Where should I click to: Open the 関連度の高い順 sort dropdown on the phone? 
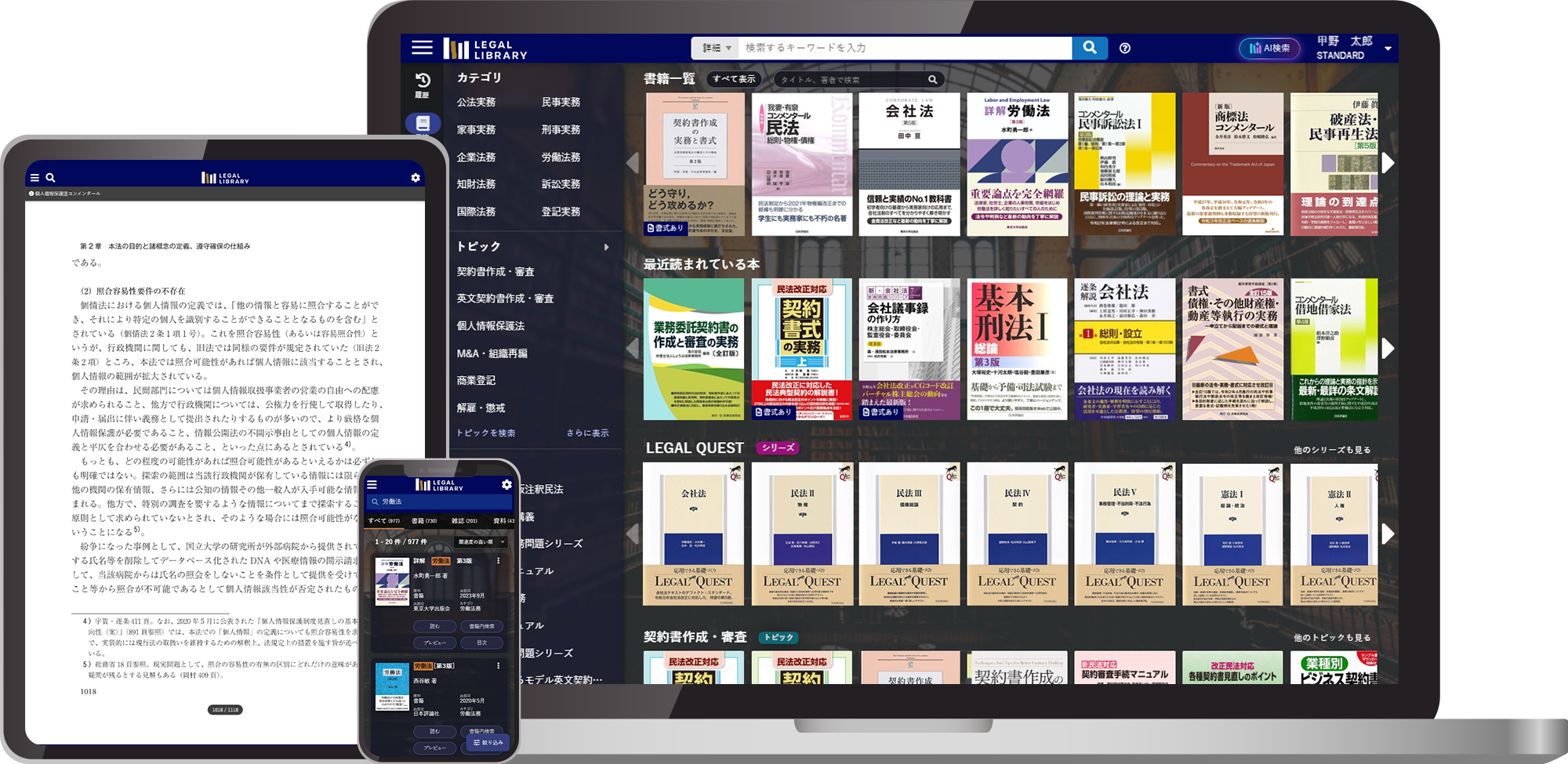[x=481, y=541]
